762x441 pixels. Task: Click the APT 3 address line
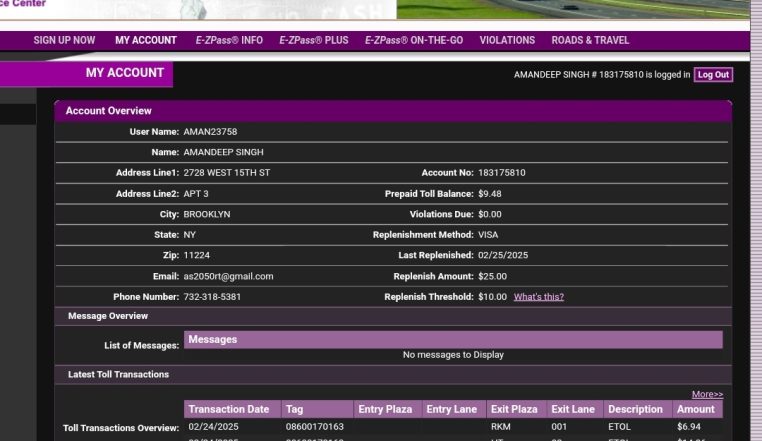tap(196, 194)
